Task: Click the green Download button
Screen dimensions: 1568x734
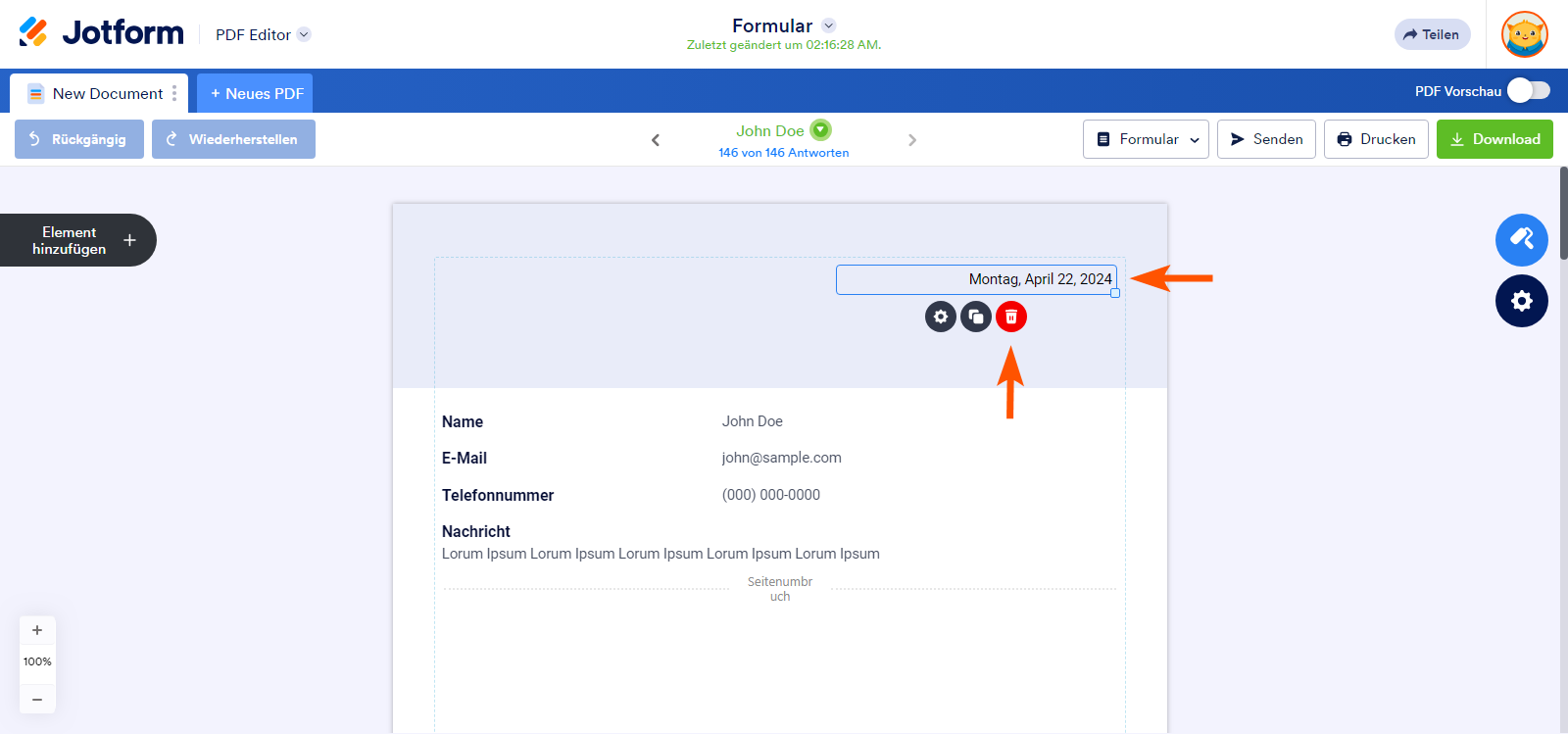Action: (1494, 139)
